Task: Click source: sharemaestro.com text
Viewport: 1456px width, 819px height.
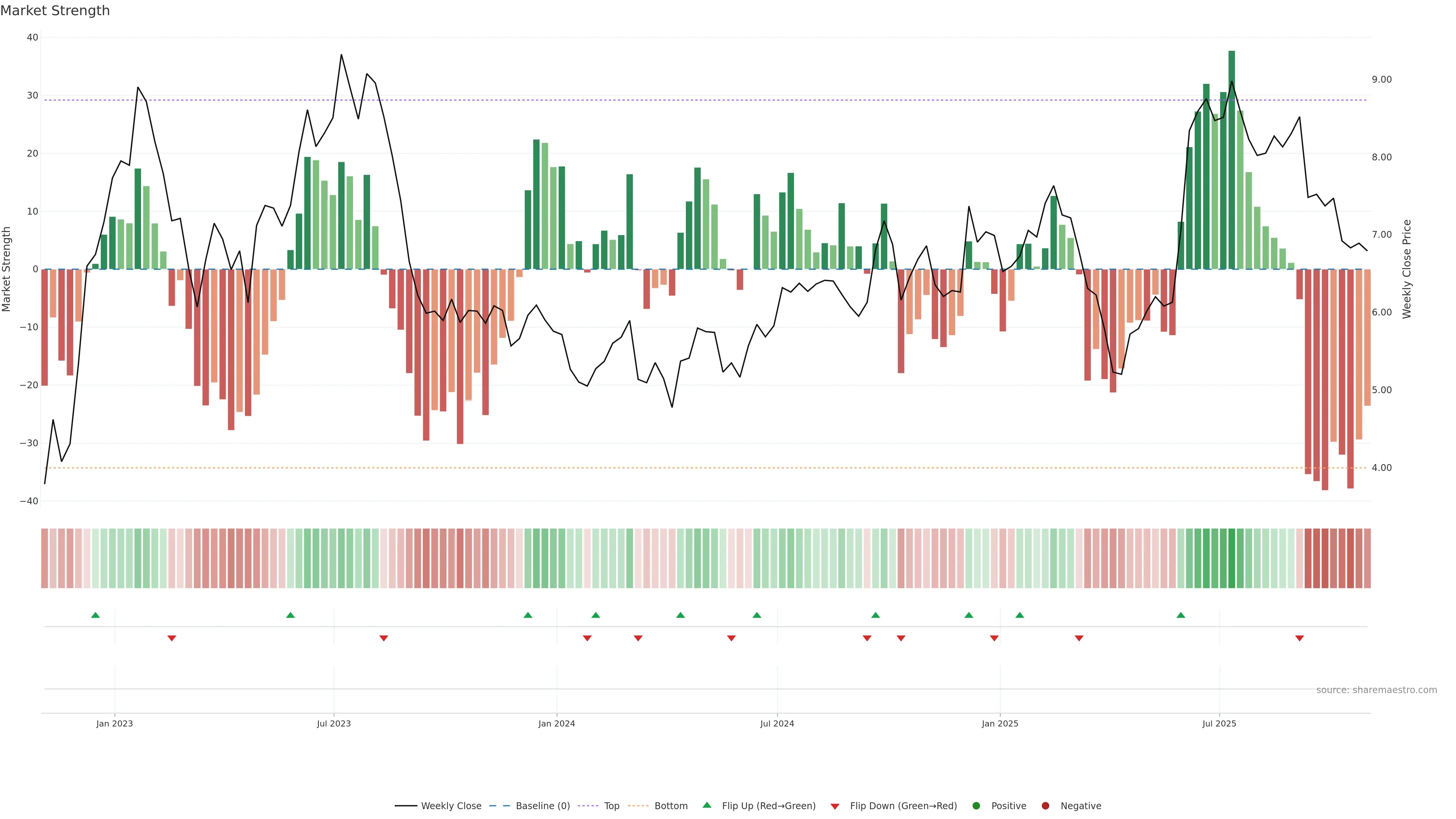Action: tap(1376, 690)
